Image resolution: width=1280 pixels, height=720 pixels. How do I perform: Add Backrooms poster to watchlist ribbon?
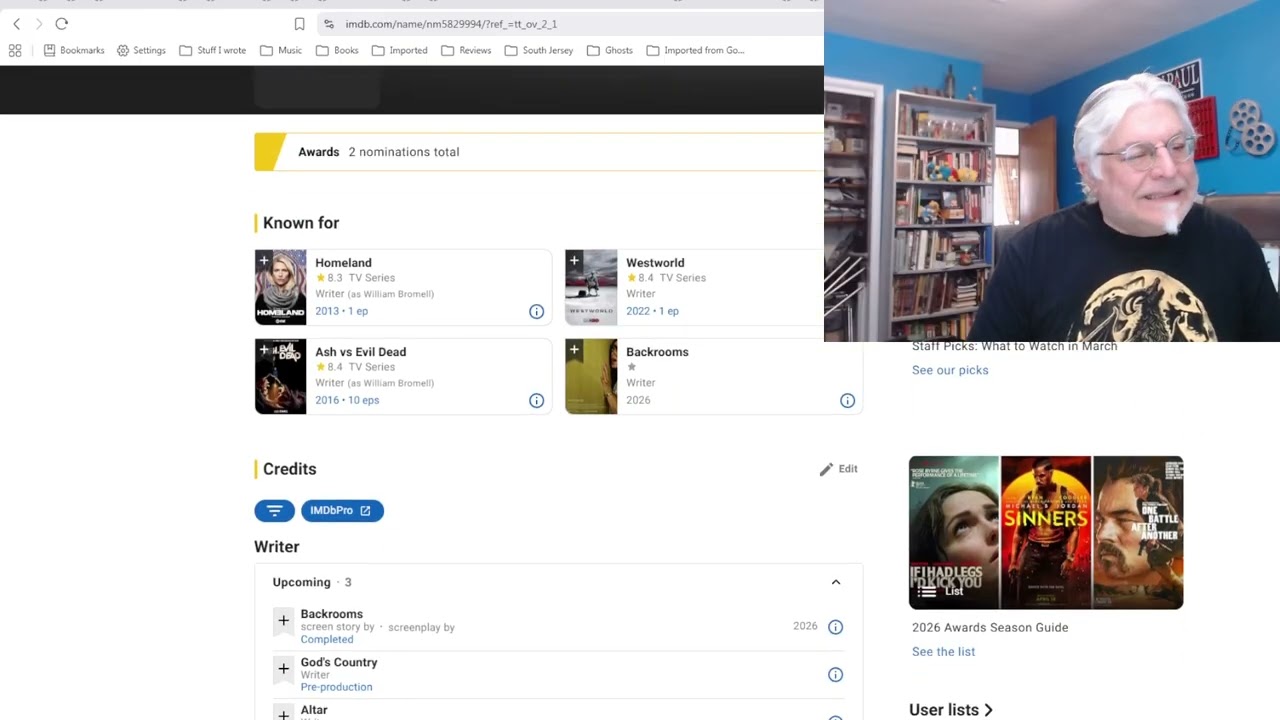574,350
